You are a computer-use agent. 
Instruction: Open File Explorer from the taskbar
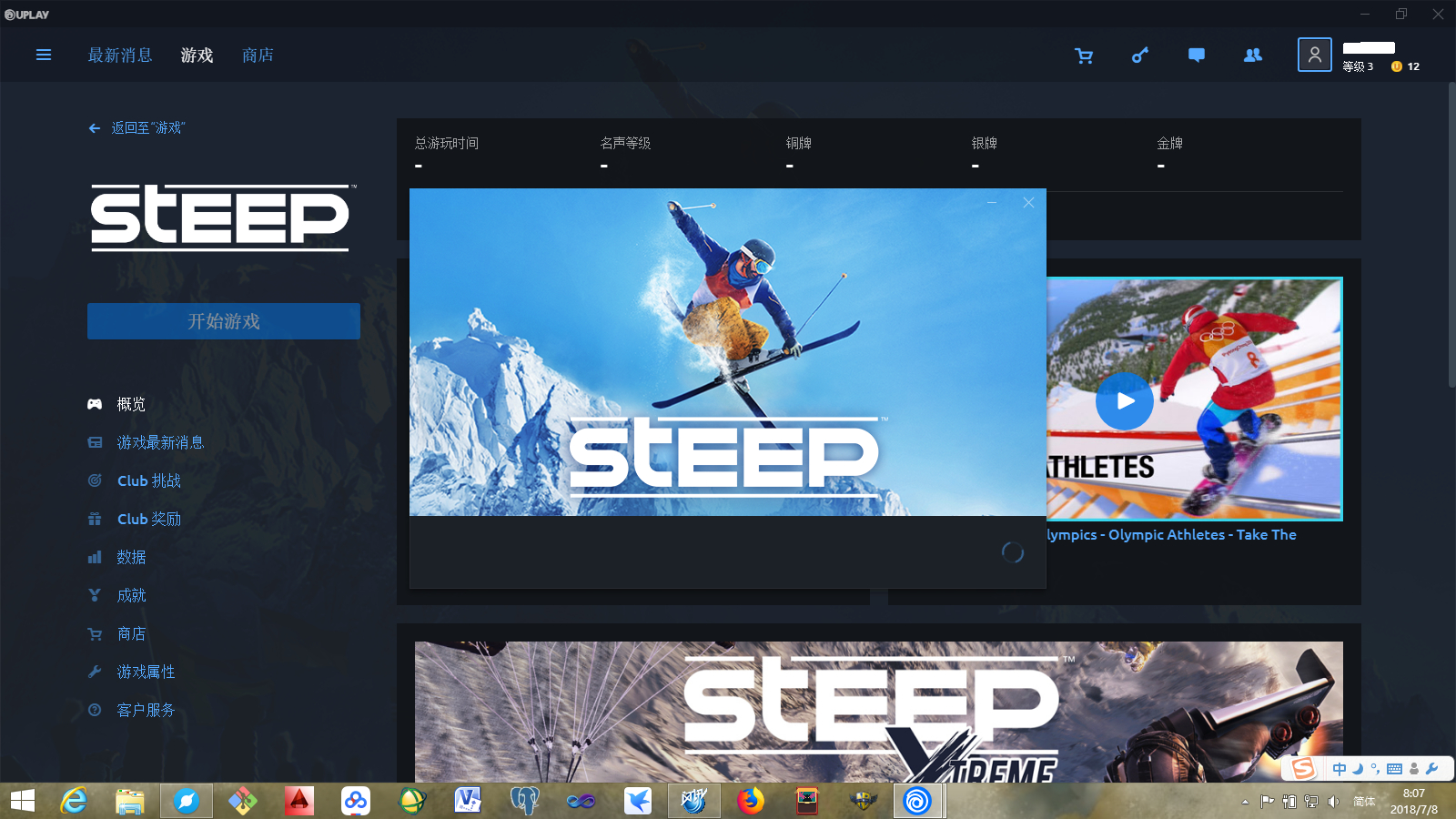click(130, 801)
